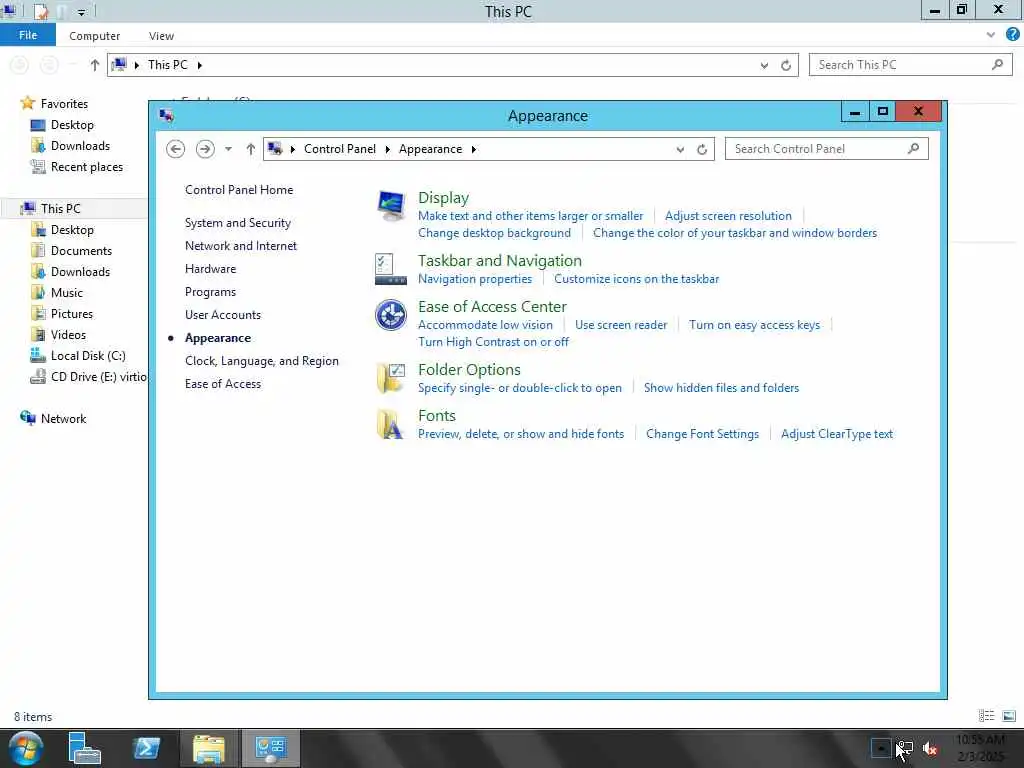Select Control Panel taskbar button

pyautogui.click(x=270, y=748)
